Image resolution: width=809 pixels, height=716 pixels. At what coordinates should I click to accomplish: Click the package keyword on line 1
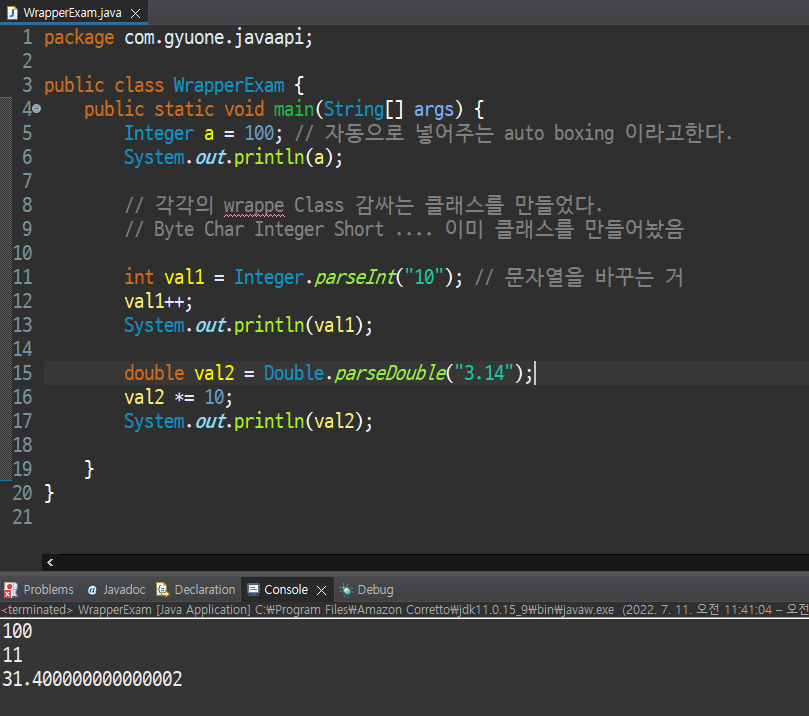[x=79, y=38]
